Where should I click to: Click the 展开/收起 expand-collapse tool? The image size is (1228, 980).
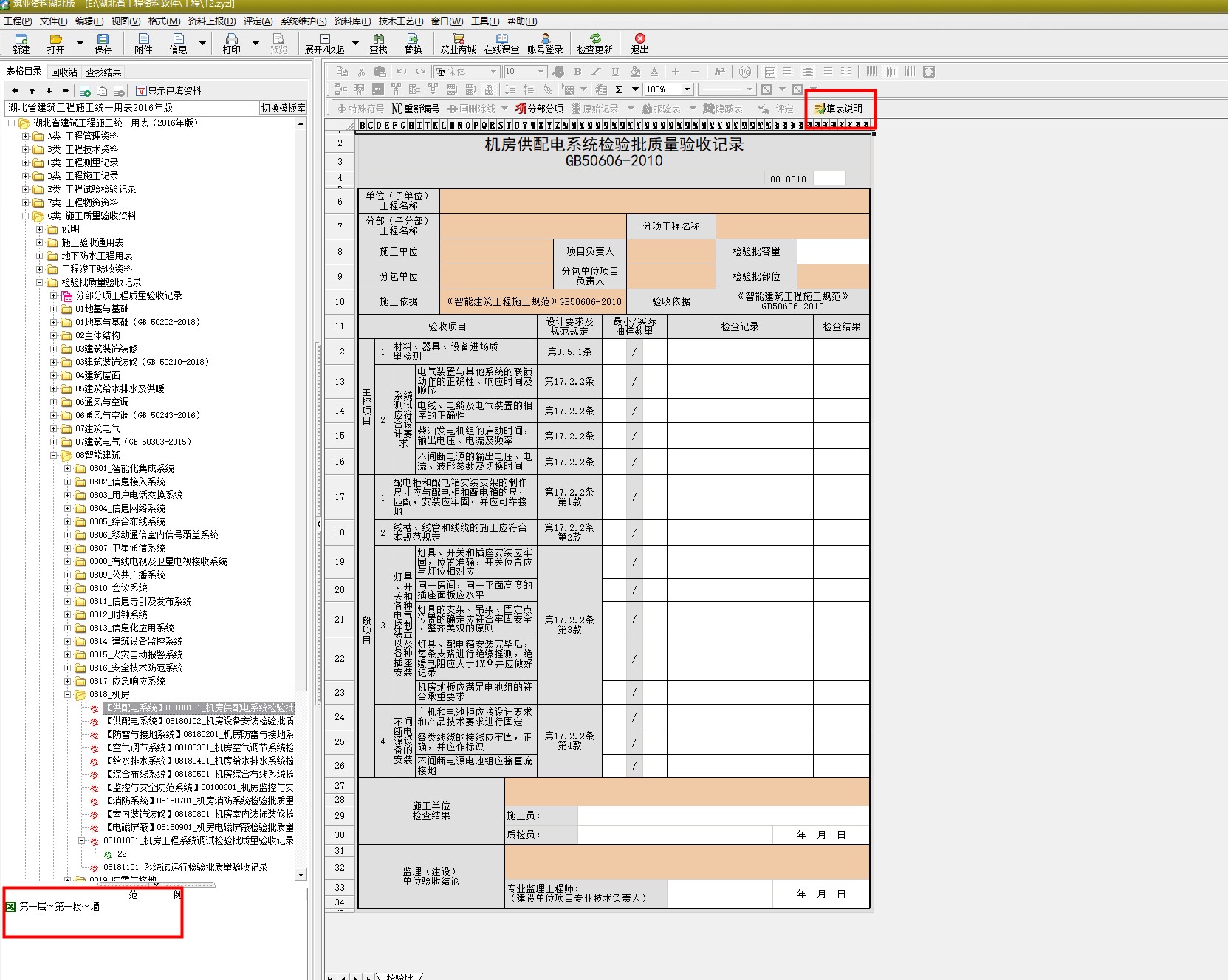pos(324,44)
